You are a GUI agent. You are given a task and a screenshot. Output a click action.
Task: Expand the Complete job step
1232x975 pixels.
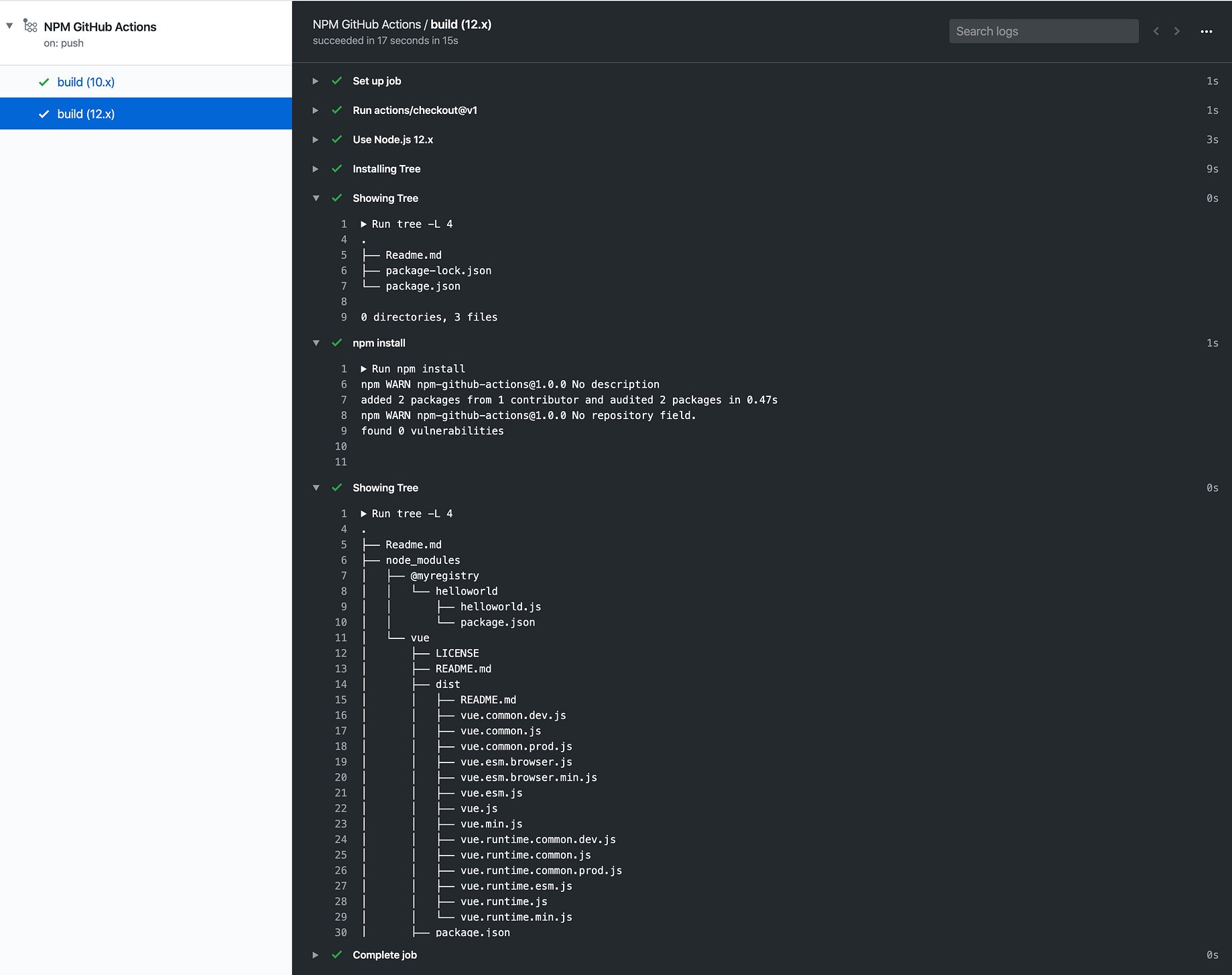[x=316, y=955]
